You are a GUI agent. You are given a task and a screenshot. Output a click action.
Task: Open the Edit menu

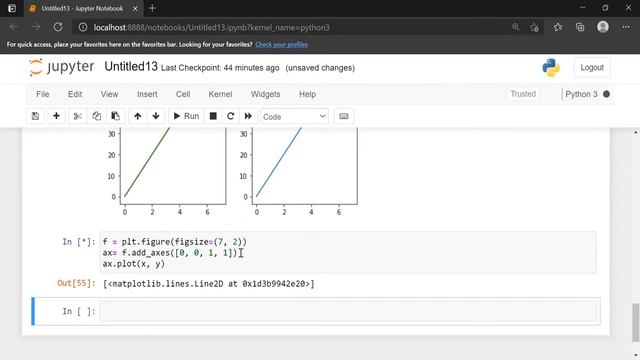[75, 94]
